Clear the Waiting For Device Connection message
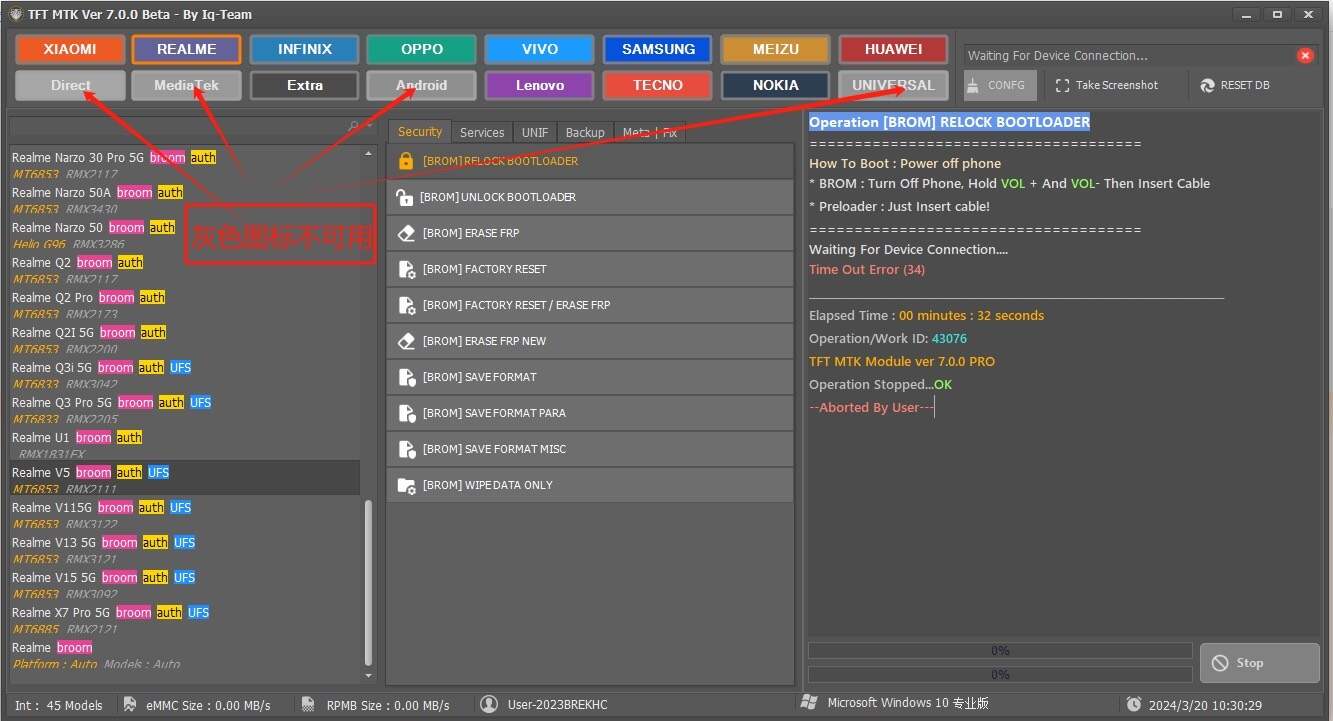 pos(1305,55)
